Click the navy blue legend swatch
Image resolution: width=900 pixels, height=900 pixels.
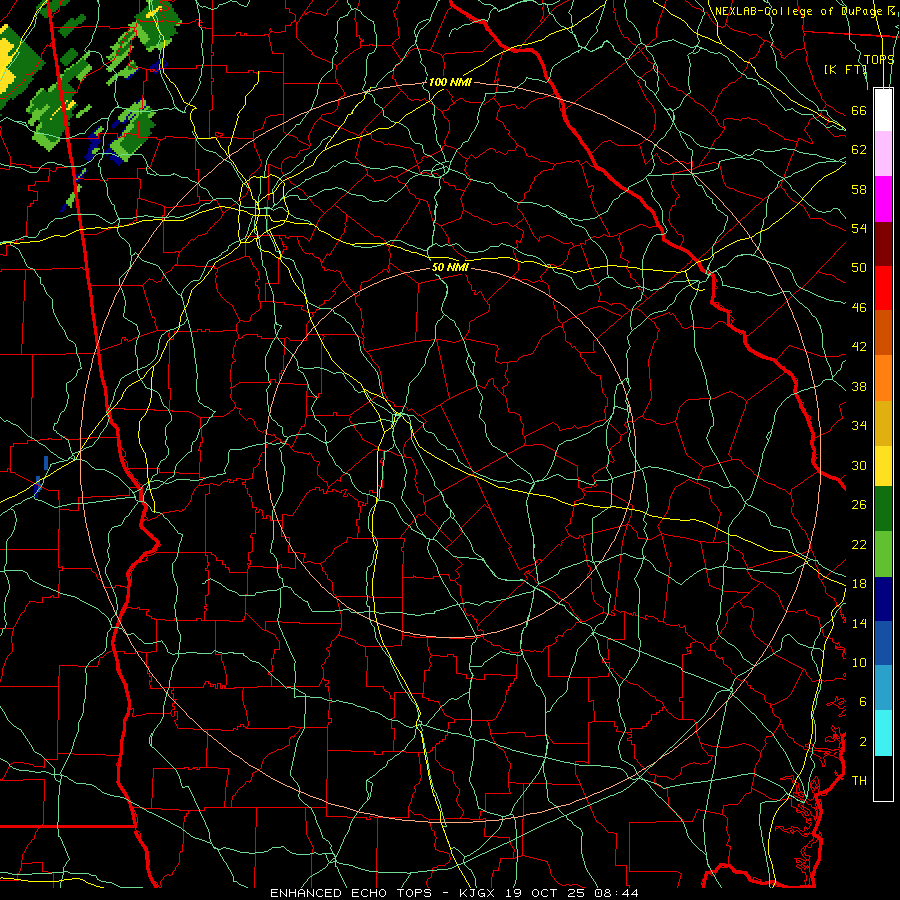coord(883,599)
